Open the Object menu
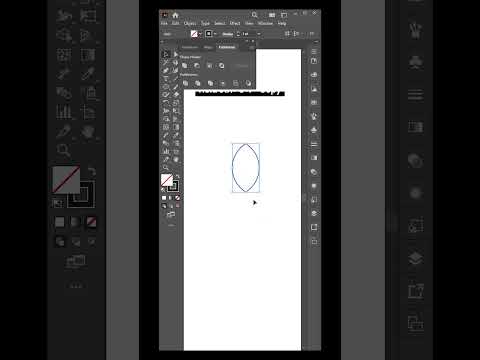Image resolution: width=480 pixels, height=360 pixels. pos(190,23)
